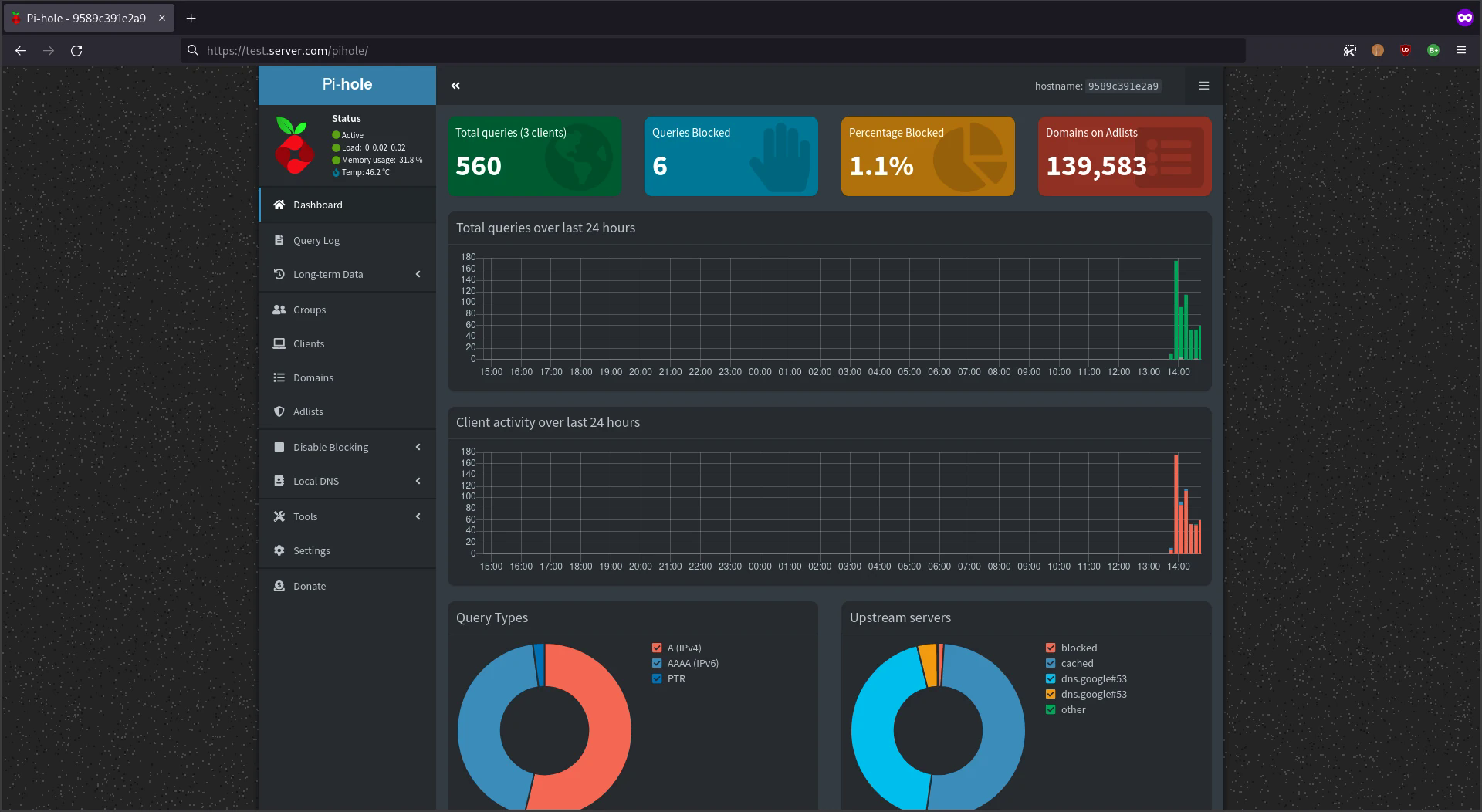
Task: Click the Local DNS address book icon
Action: coord(279,481)
